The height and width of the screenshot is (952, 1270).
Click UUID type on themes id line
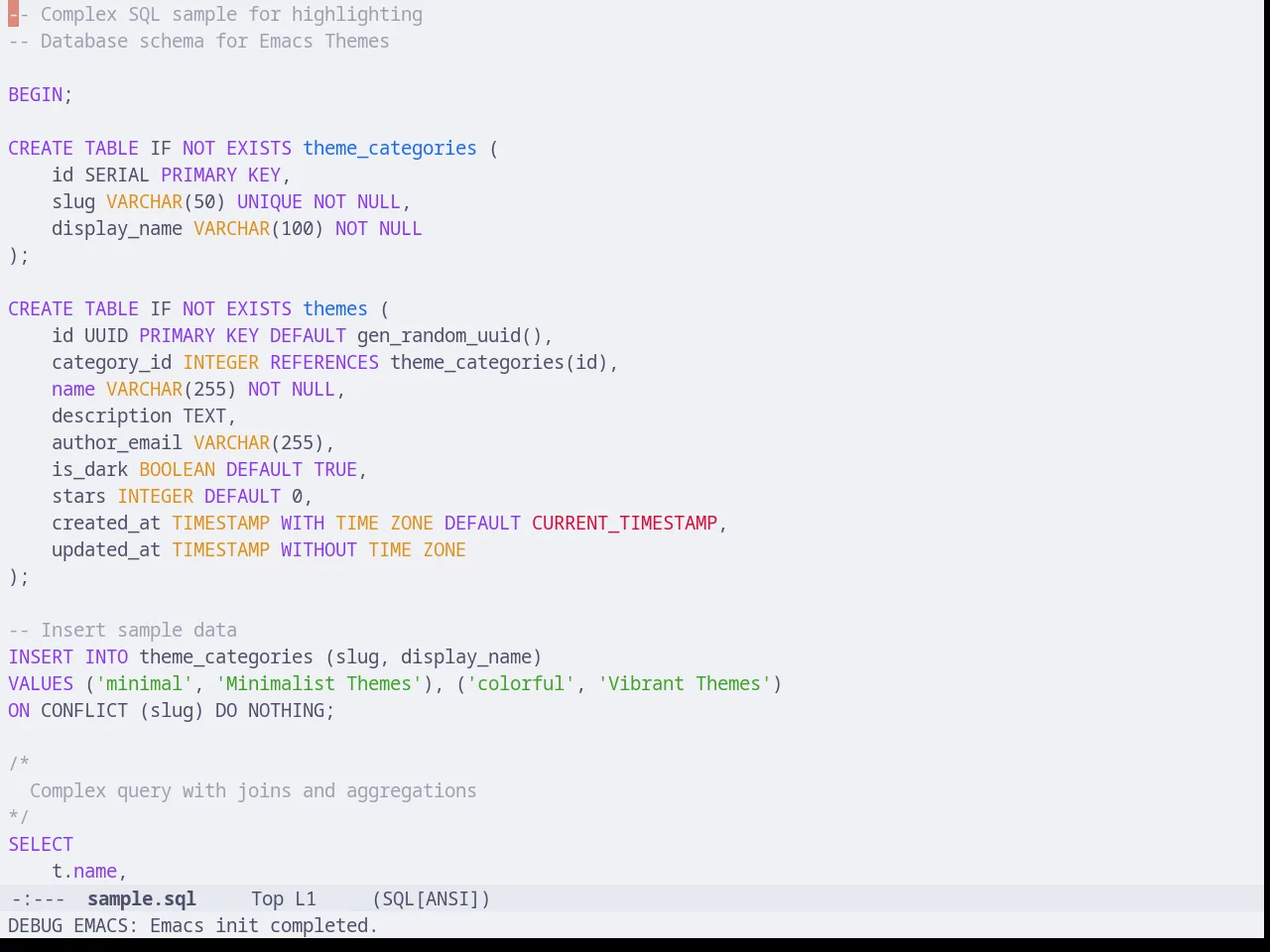point(106,336)
